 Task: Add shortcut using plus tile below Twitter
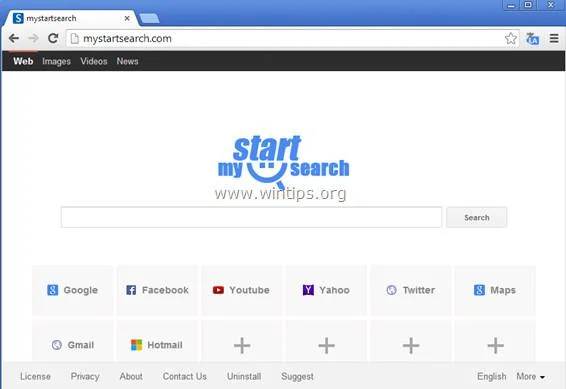pos(410,341)
